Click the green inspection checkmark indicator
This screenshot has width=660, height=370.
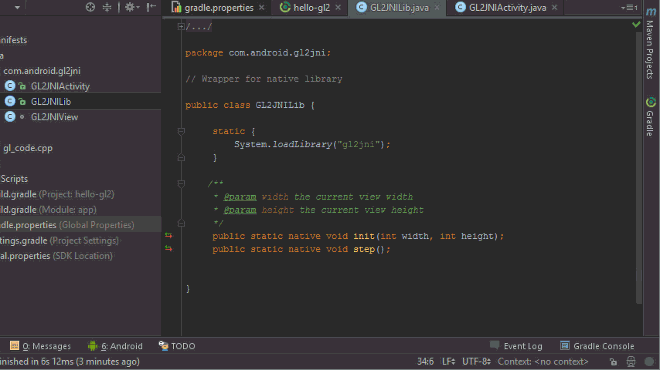[636, 24]
